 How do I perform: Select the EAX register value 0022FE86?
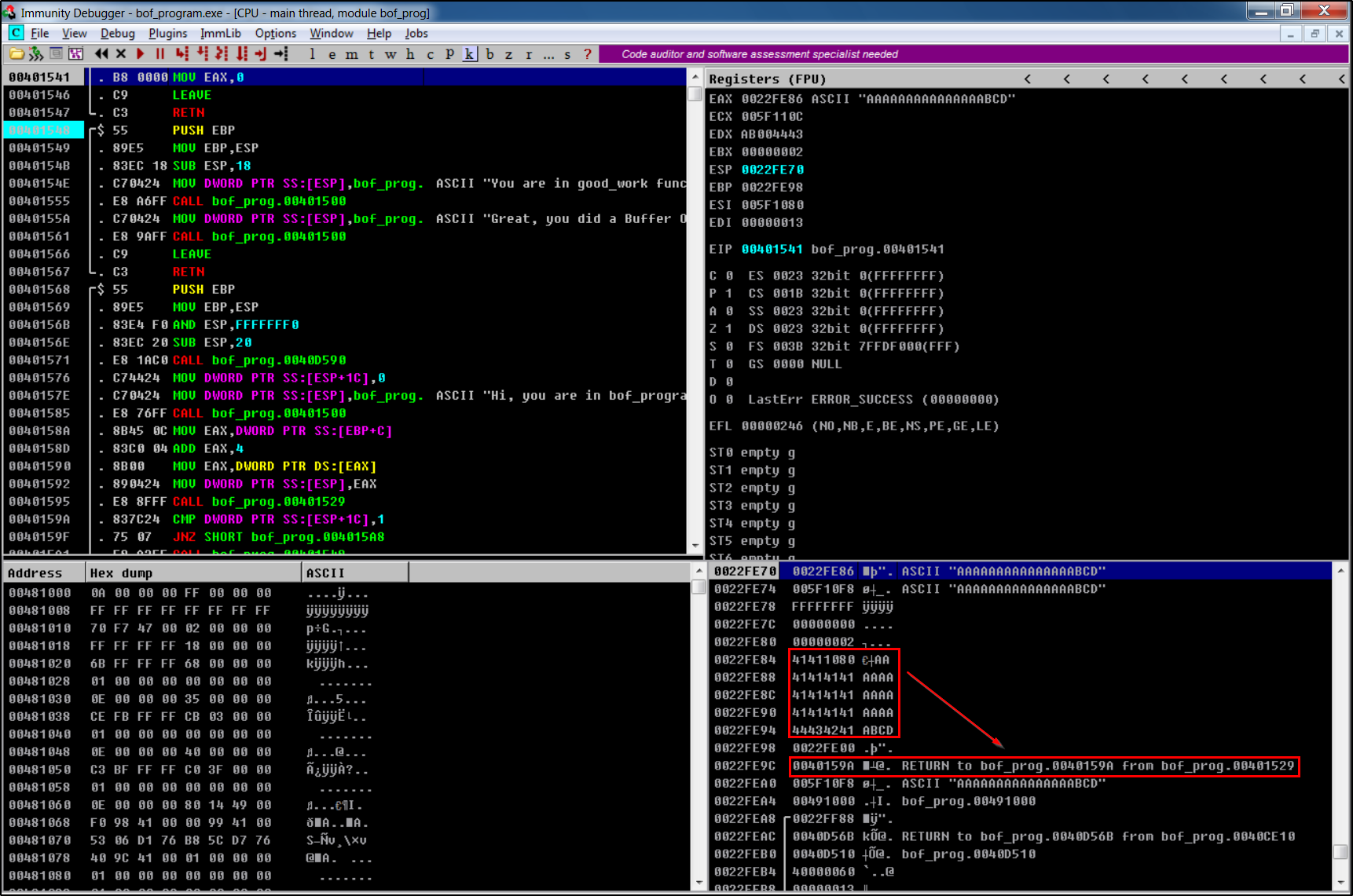point(772,99)
